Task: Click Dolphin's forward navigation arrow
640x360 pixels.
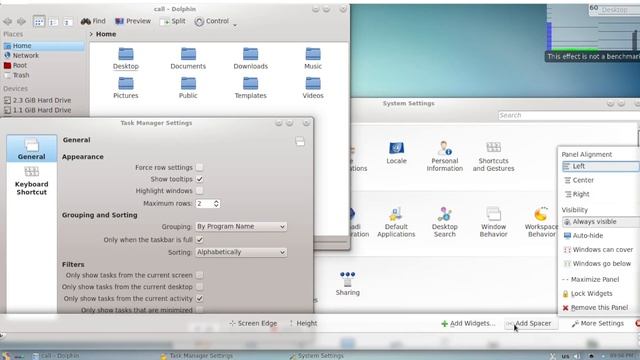Action: pyautogui.click(x=21, y=21)
